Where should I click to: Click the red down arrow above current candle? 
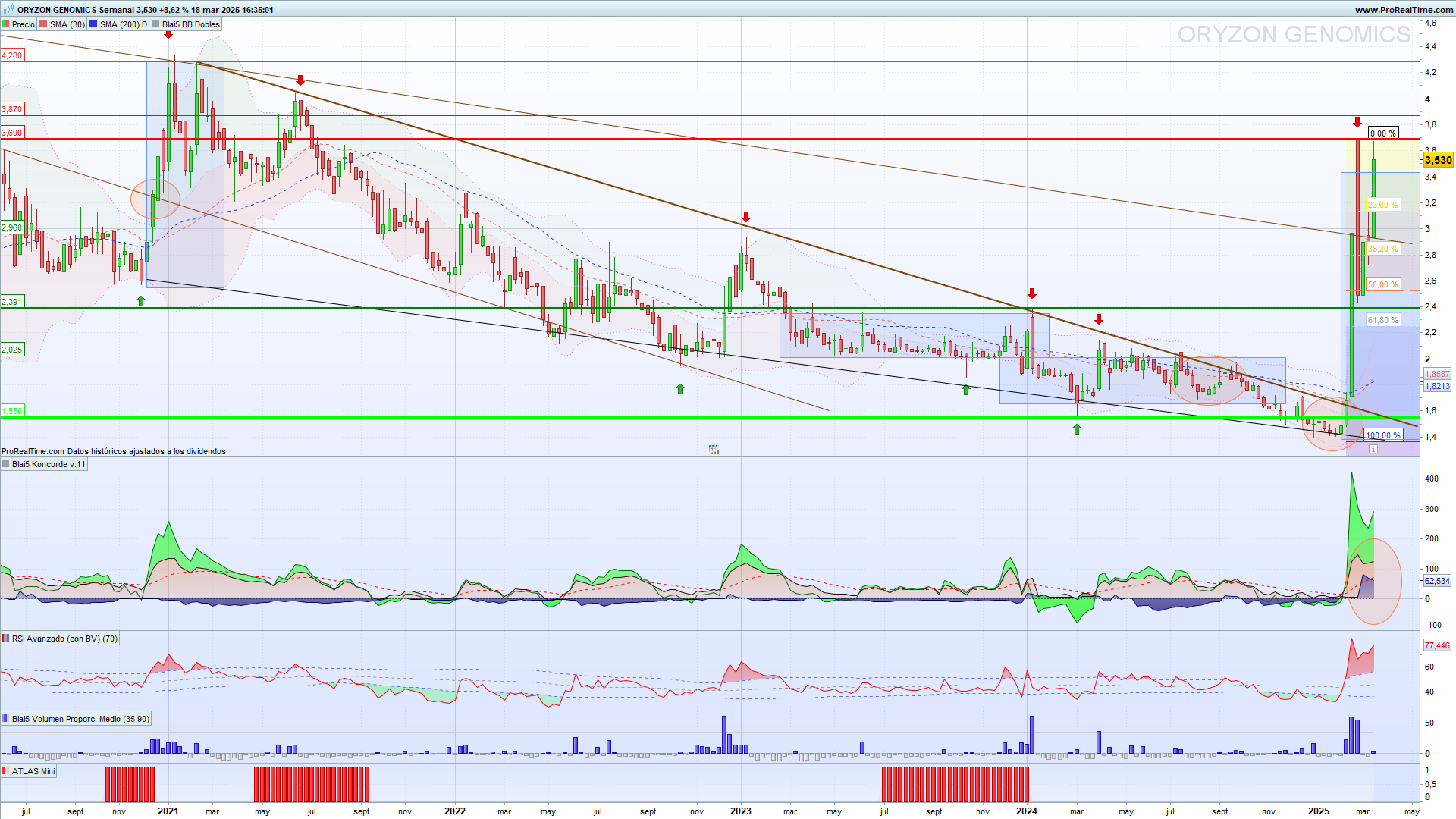1357,122
